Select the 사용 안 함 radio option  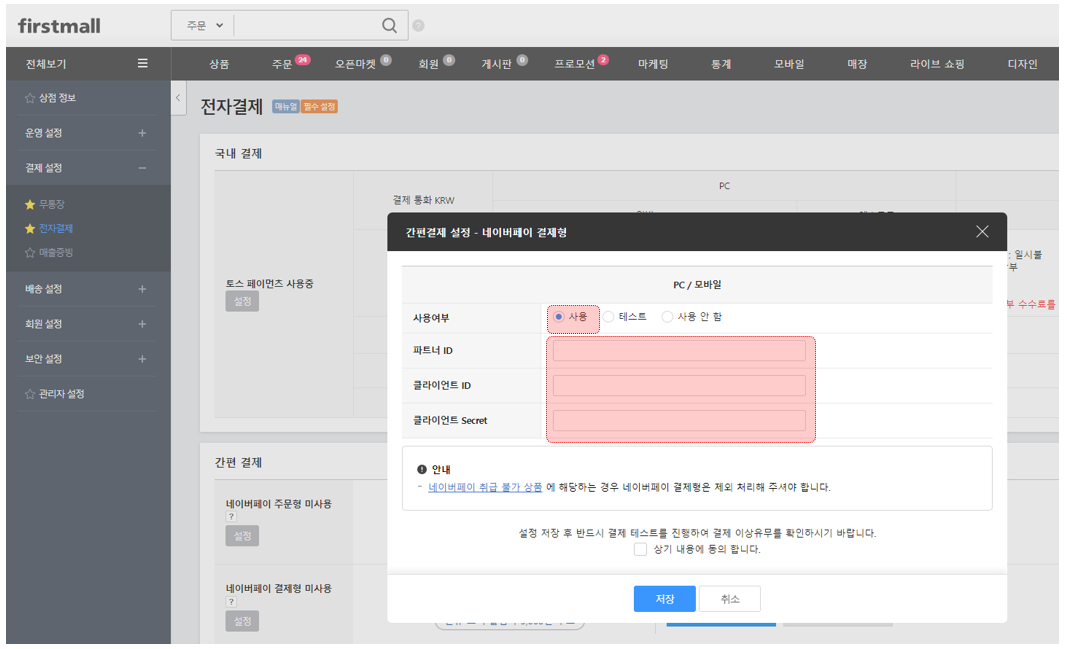[x=668, y=317]
